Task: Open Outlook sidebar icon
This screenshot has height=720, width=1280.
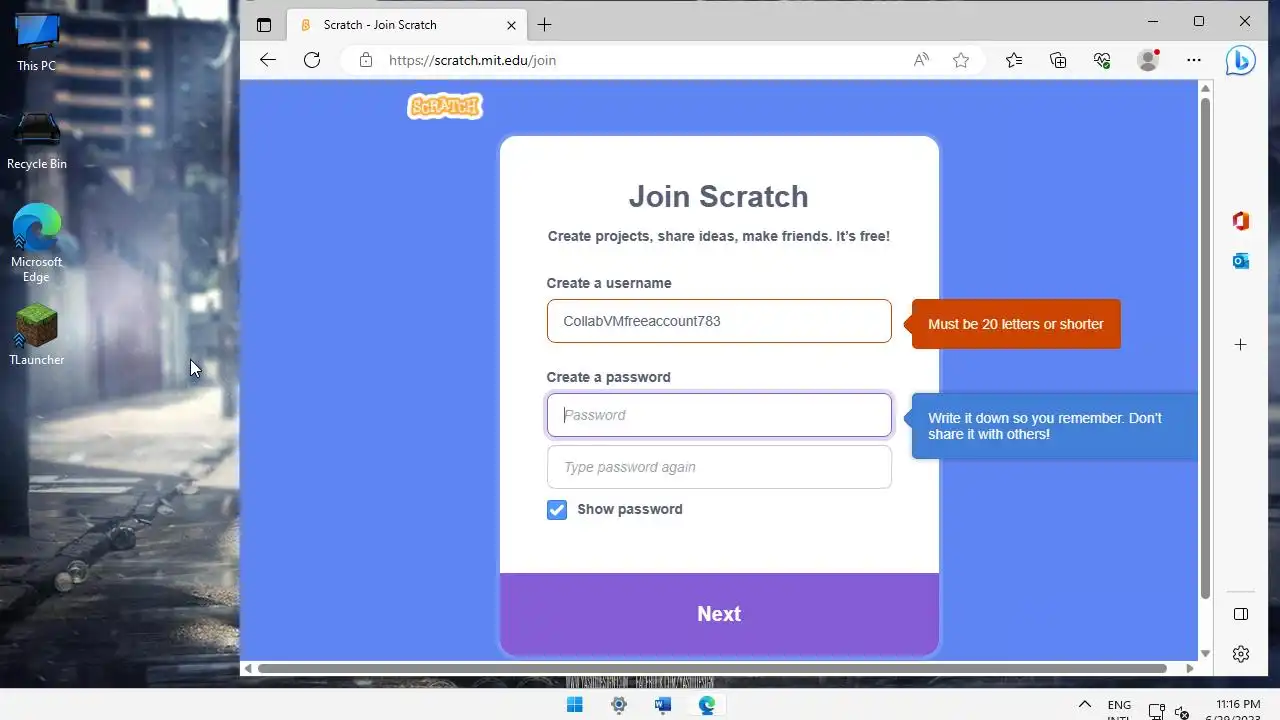Action: coord(1241,261)
